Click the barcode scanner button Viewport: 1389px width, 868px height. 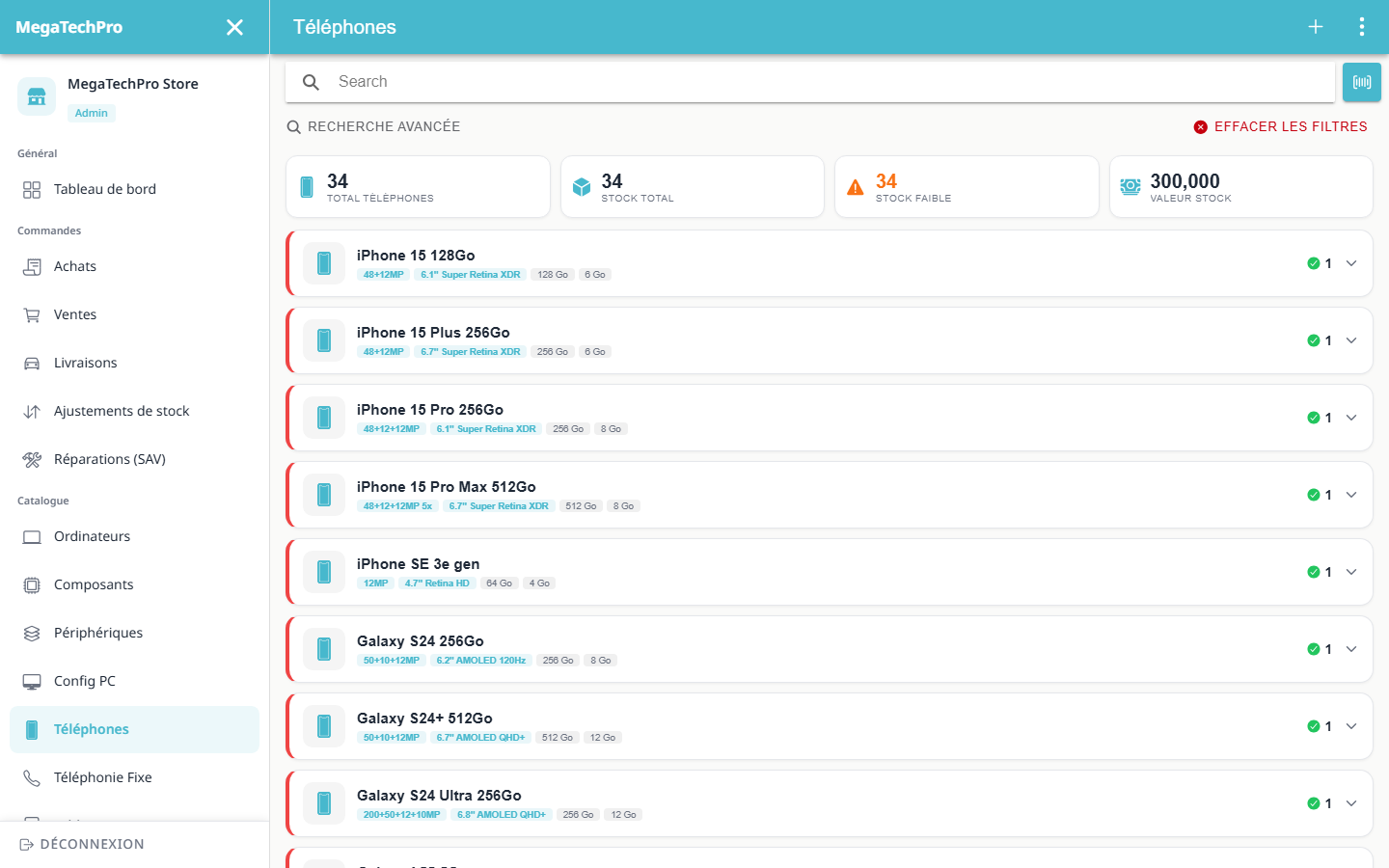click(x=1362, y=82)
